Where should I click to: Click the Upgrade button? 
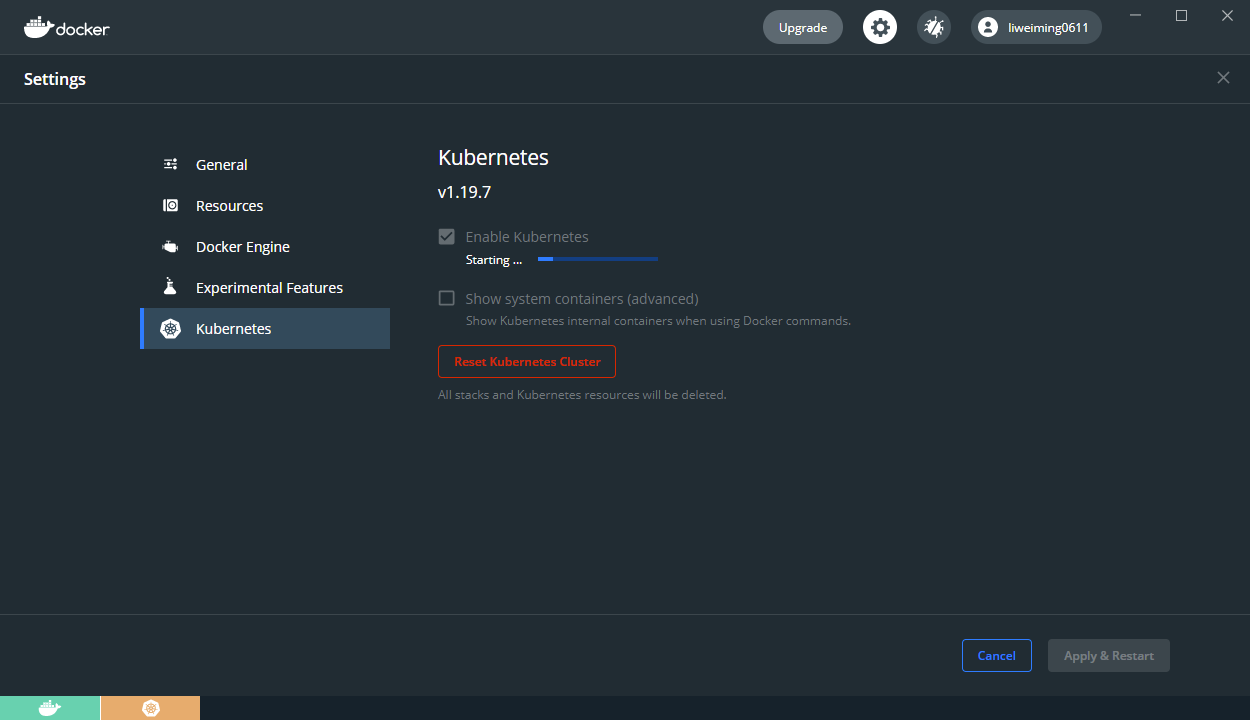pos(802,28)
